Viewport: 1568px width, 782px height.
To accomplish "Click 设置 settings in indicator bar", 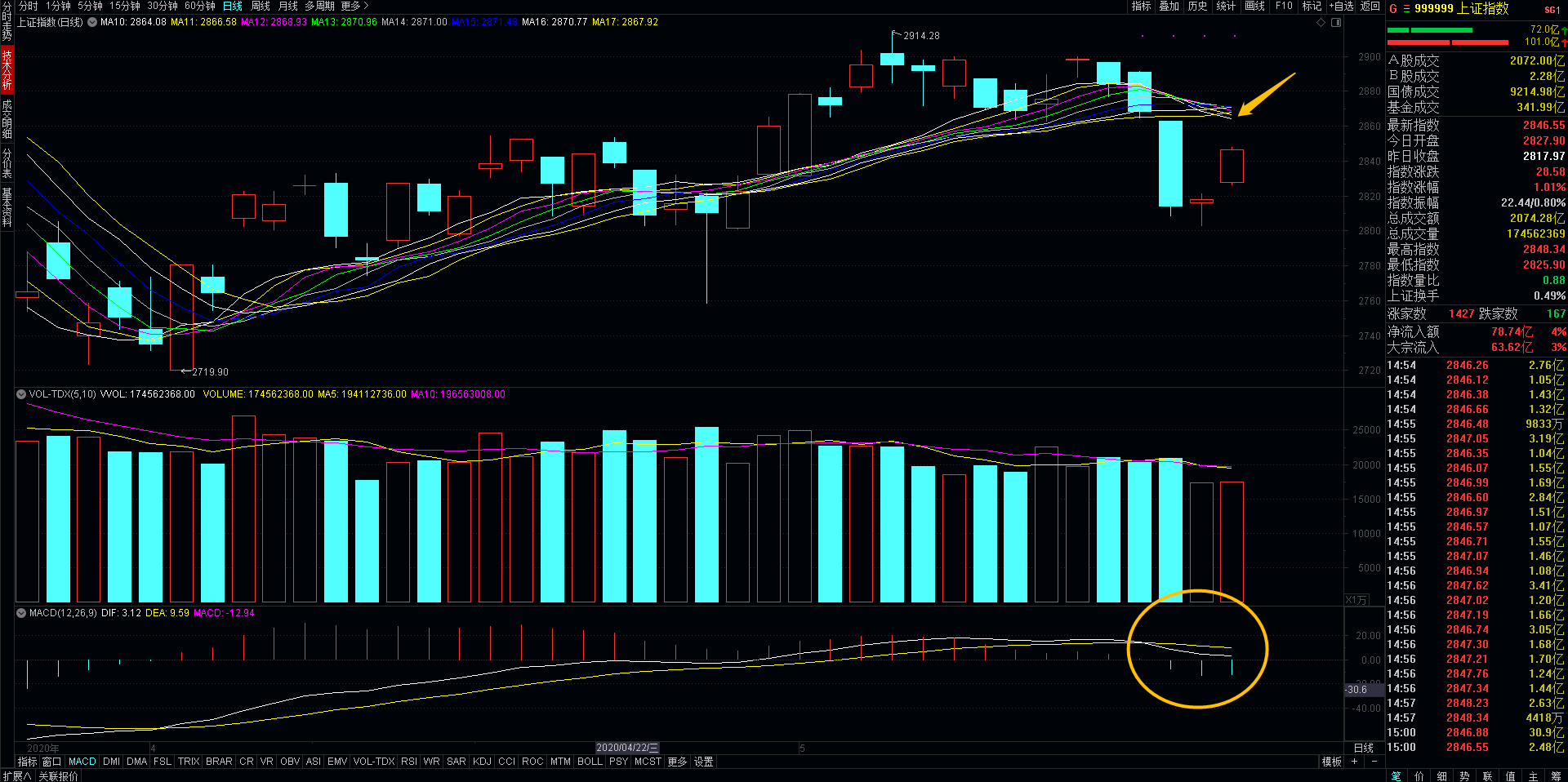I will [x=704, y=762].
